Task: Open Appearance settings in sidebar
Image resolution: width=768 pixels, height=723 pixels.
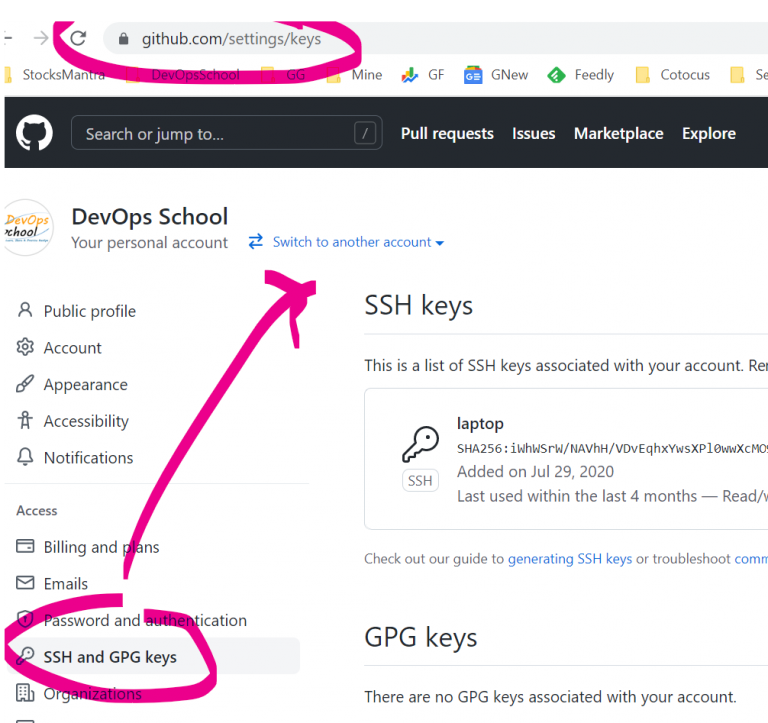Action: (85, 385)
